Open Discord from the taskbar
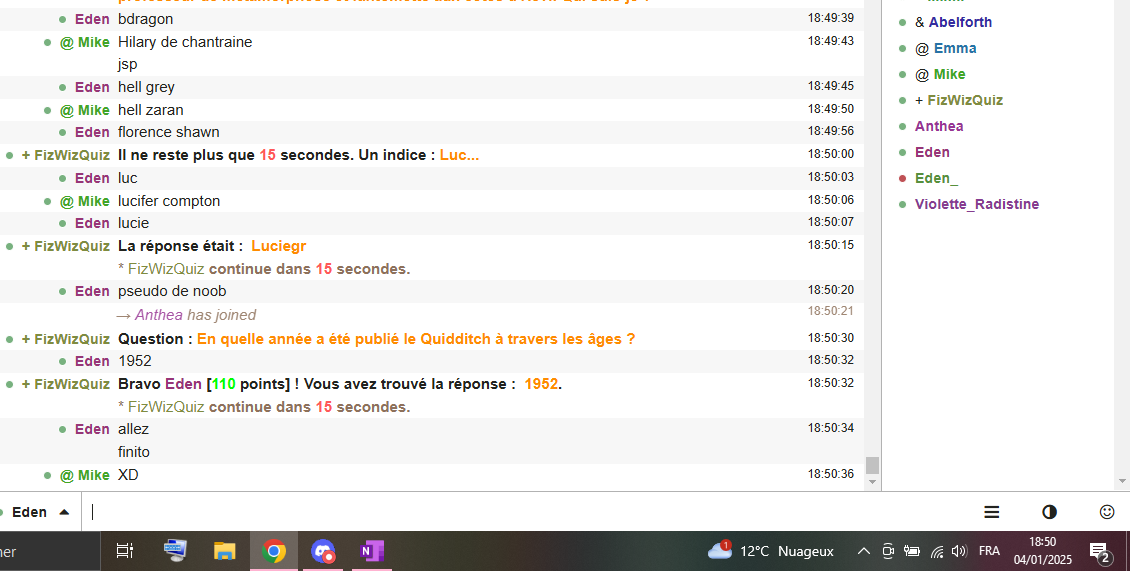 [x=323, y=552]
